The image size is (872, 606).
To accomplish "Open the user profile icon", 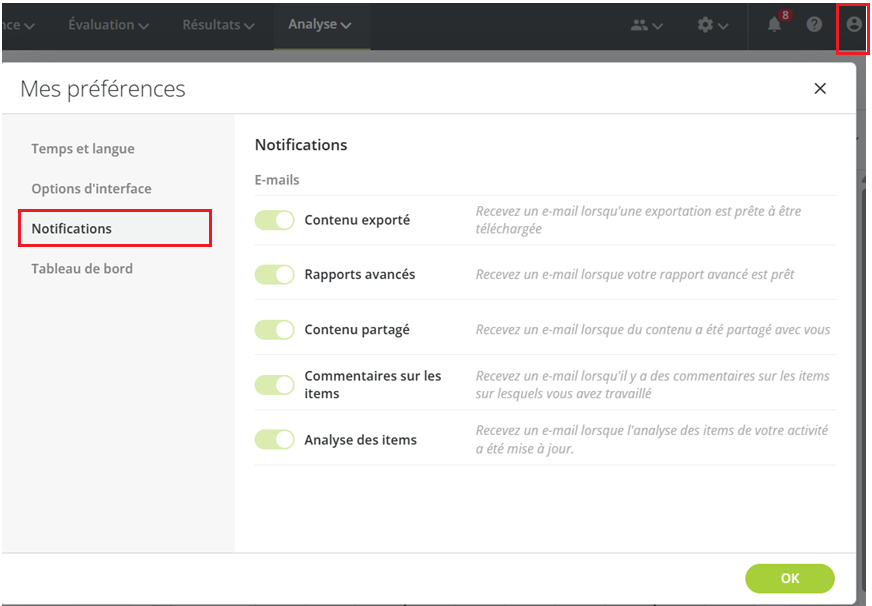I will pyautogui.click(x=854, y=24).
